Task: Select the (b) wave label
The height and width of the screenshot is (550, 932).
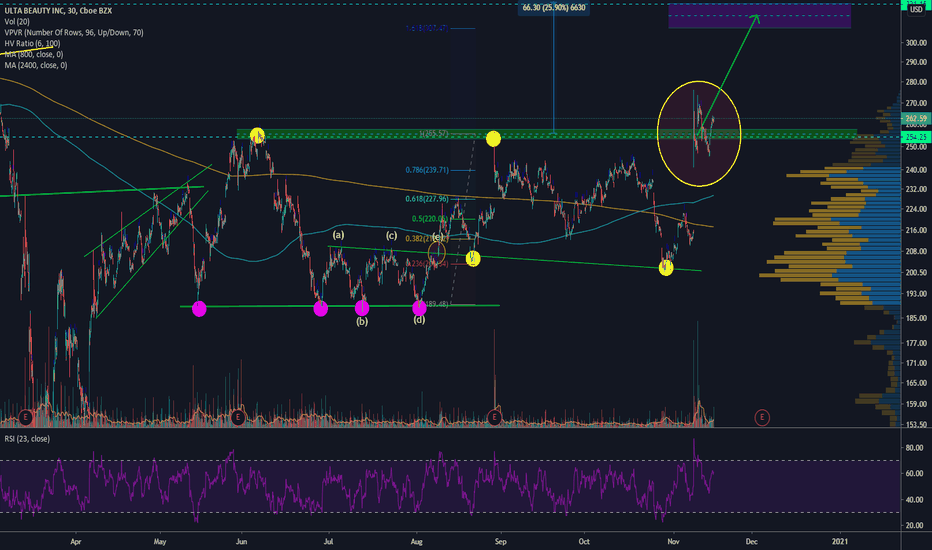Action: (362, 322)
